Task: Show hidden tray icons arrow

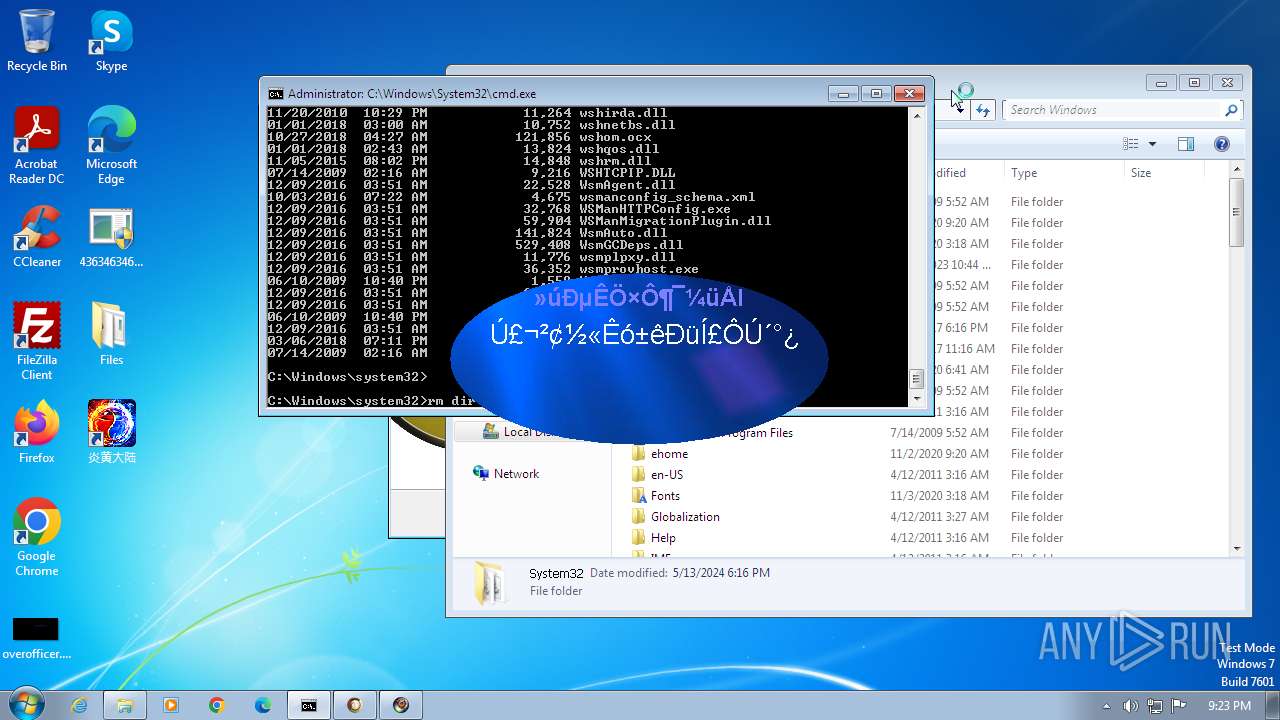Action: point(1106,706)
